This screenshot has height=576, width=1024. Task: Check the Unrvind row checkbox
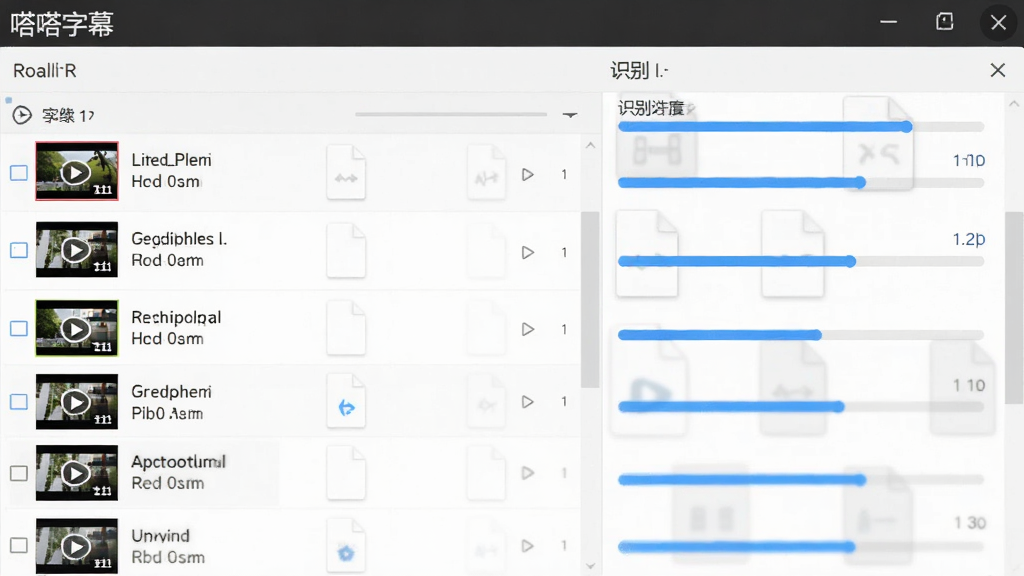[19, 545]
